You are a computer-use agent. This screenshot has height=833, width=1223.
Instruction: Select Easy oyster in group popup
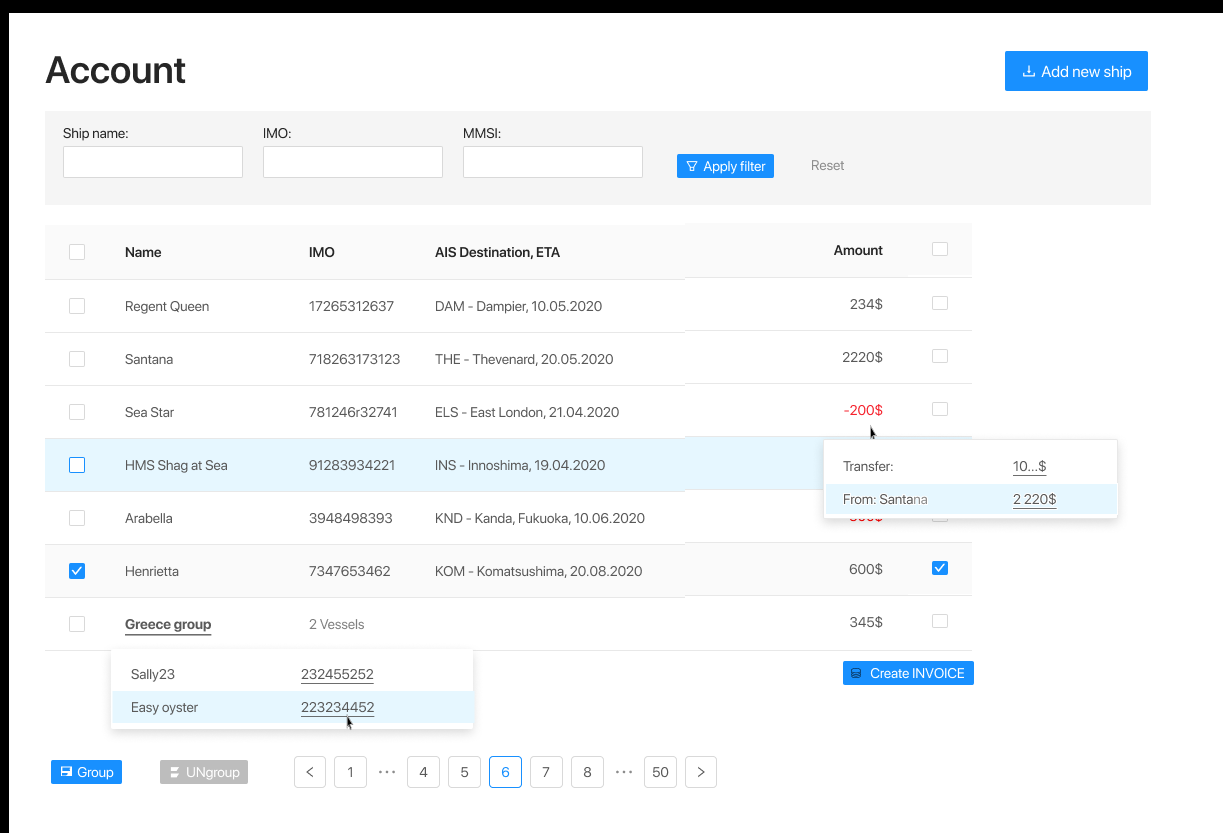coord(165,707)
